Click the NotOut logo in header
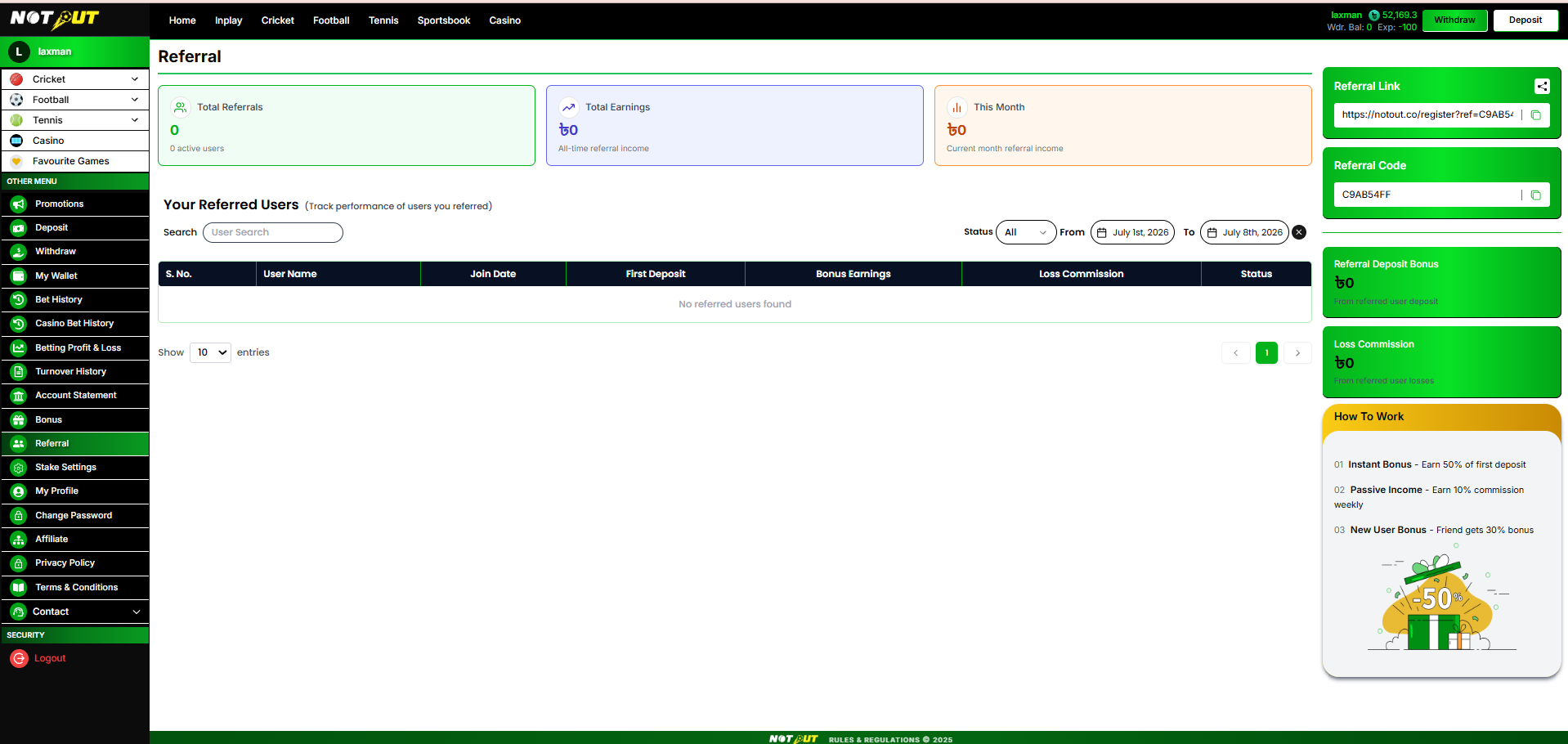This screenshot has width=1568, height=744. click(54, 19)
